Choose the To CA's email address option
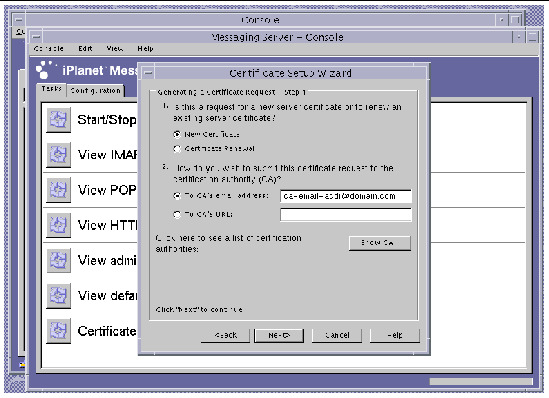 pos(177,196)
